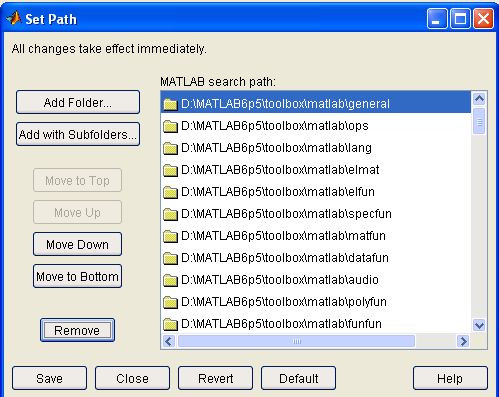Save the current search path
499x397 pixels.
(x=49, y=378)
